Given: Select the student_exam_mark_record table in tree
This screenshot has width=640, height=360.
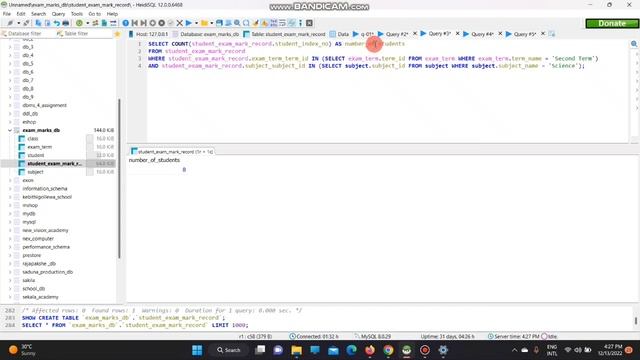Looking at the screenshot, I should pos(54,164).
